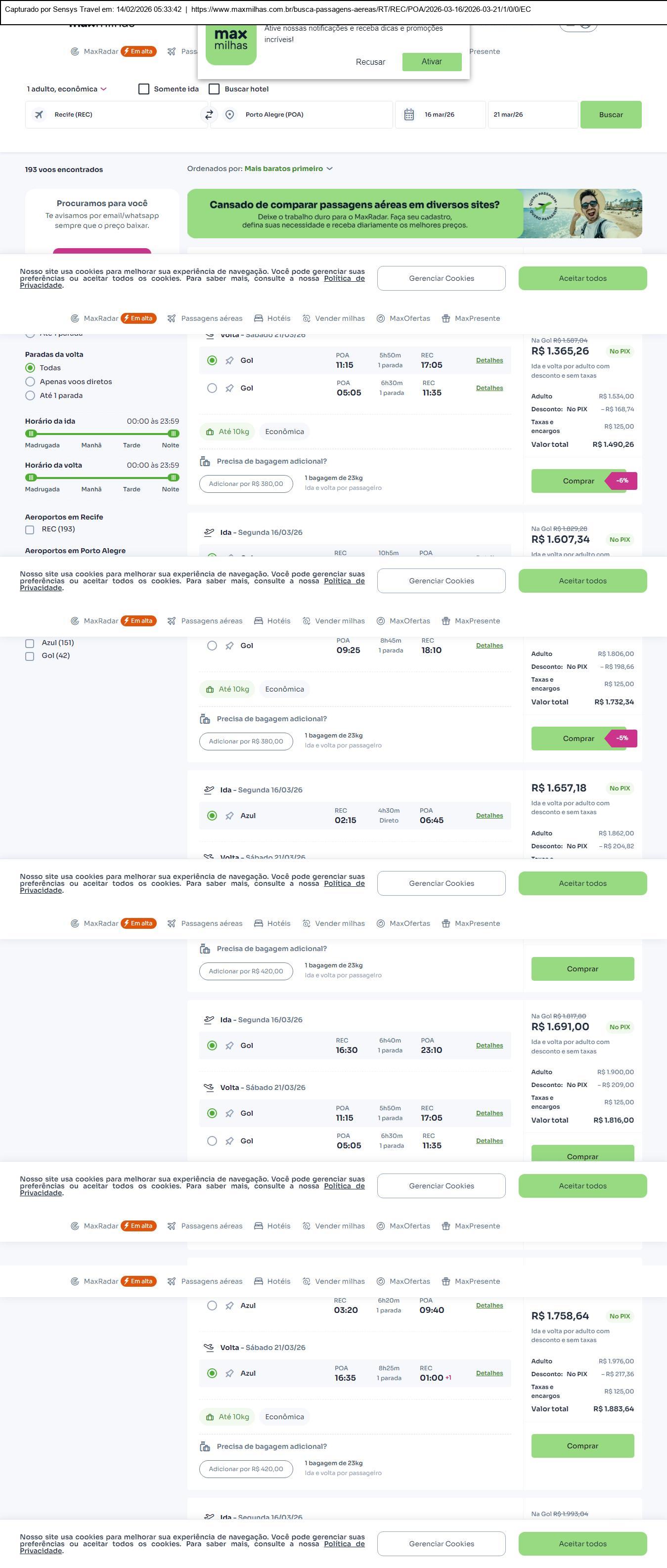Screen dimensions: 667x1568
Task: Click the MaxRadar radar icon in top navigation
Action: point(75,52)
